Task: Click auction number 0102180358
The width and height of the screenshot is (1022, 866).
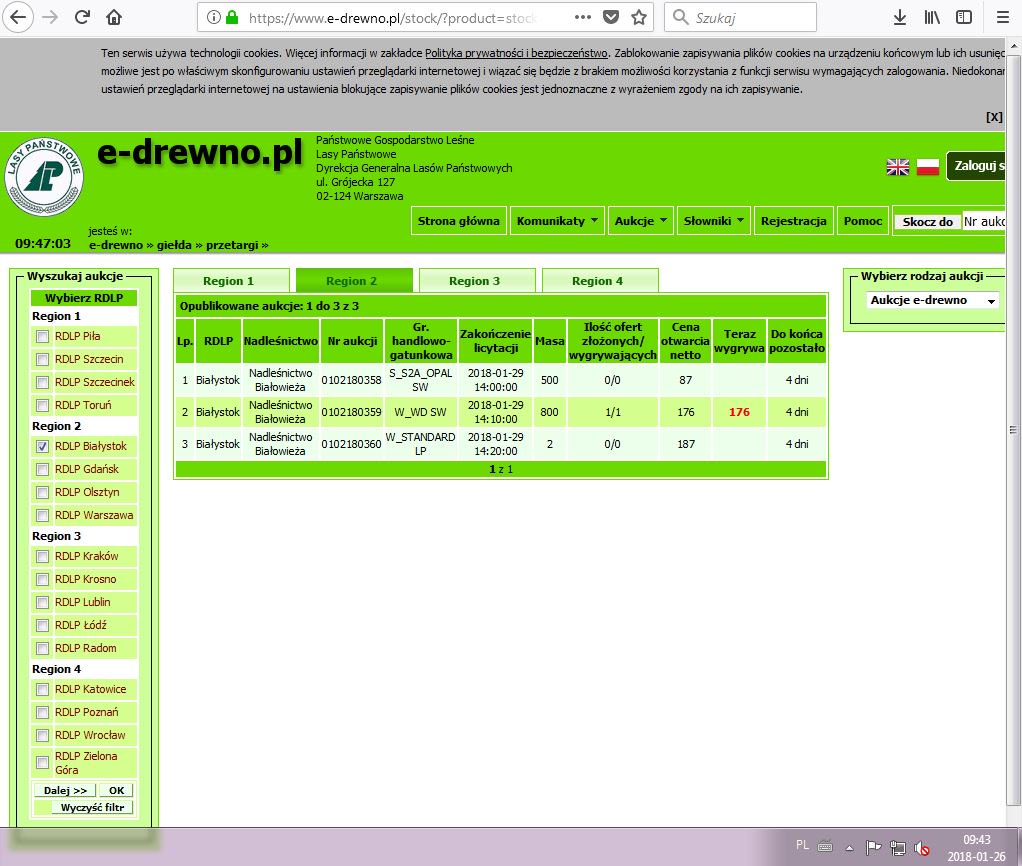Action: (351, 380)
